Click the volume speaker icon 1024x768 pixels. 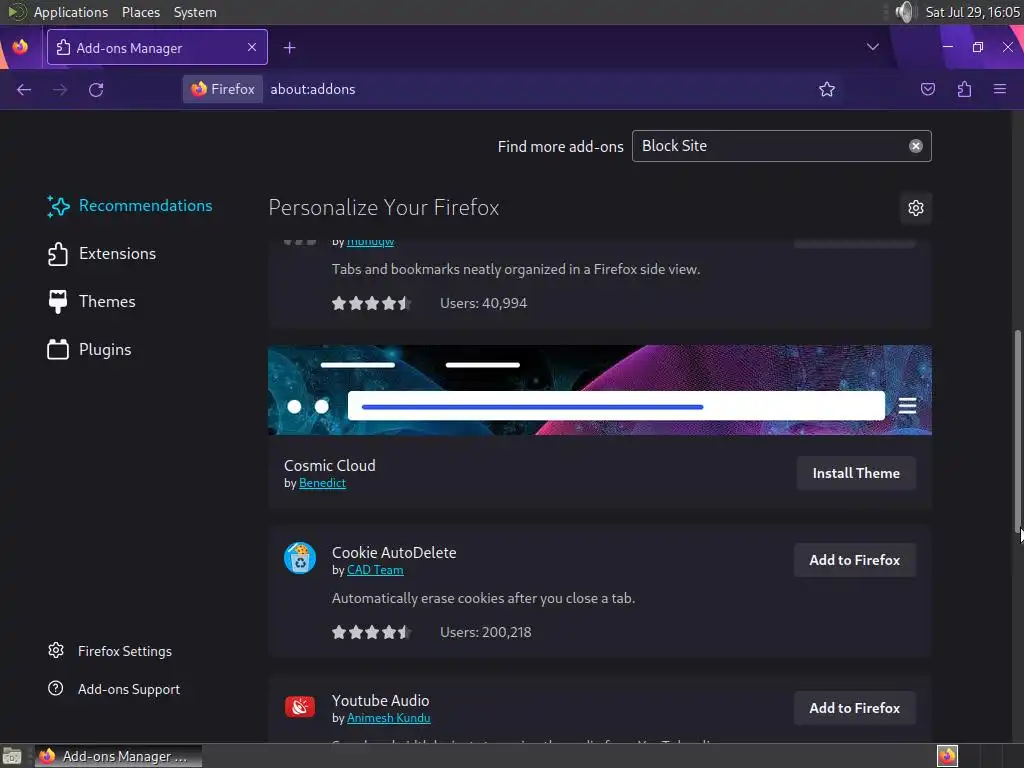904,12
